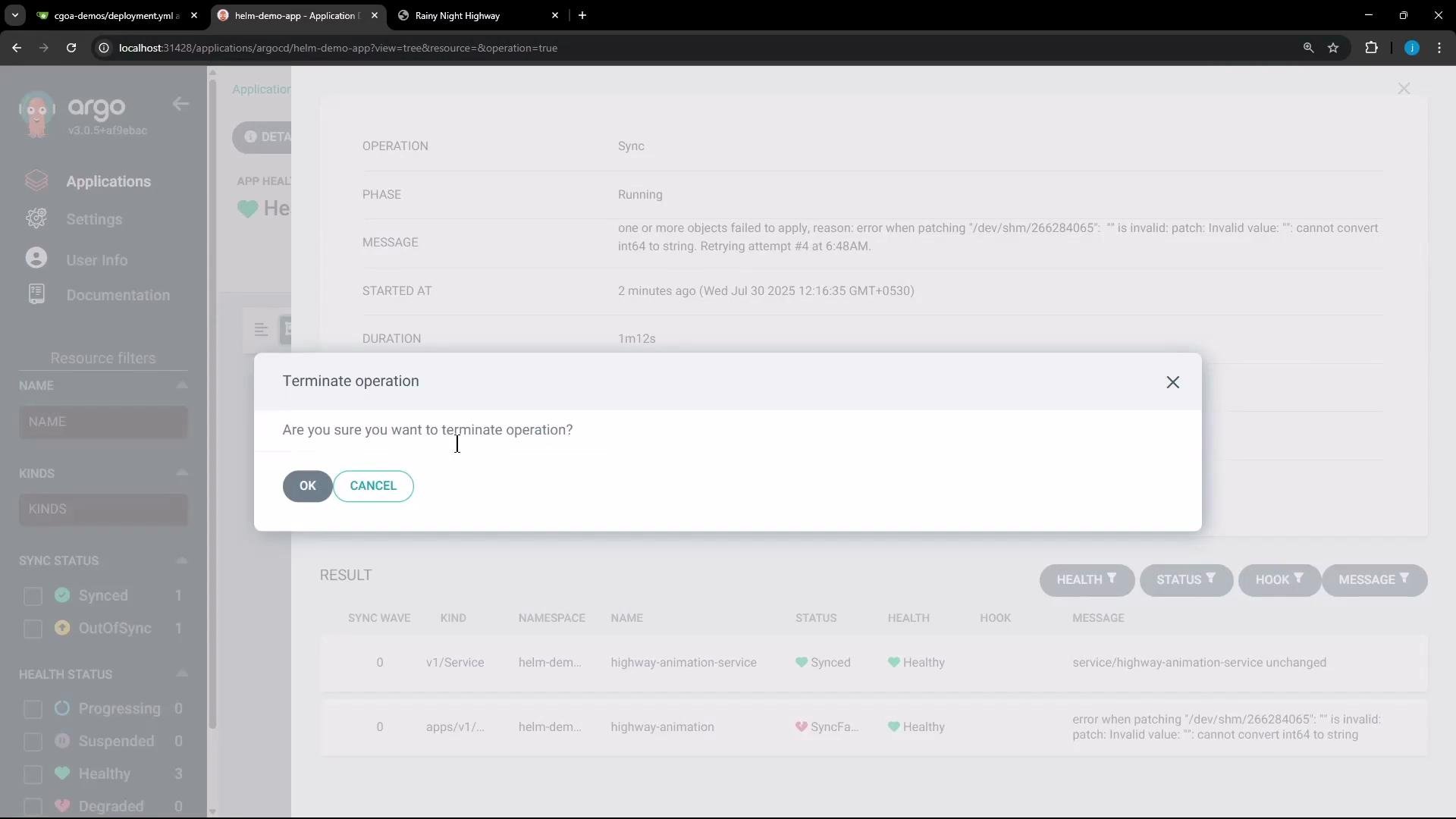Viewport: 1456px width, 819px height.
Task: Open the browser profile avatar
Action: tap(1411, 48)
